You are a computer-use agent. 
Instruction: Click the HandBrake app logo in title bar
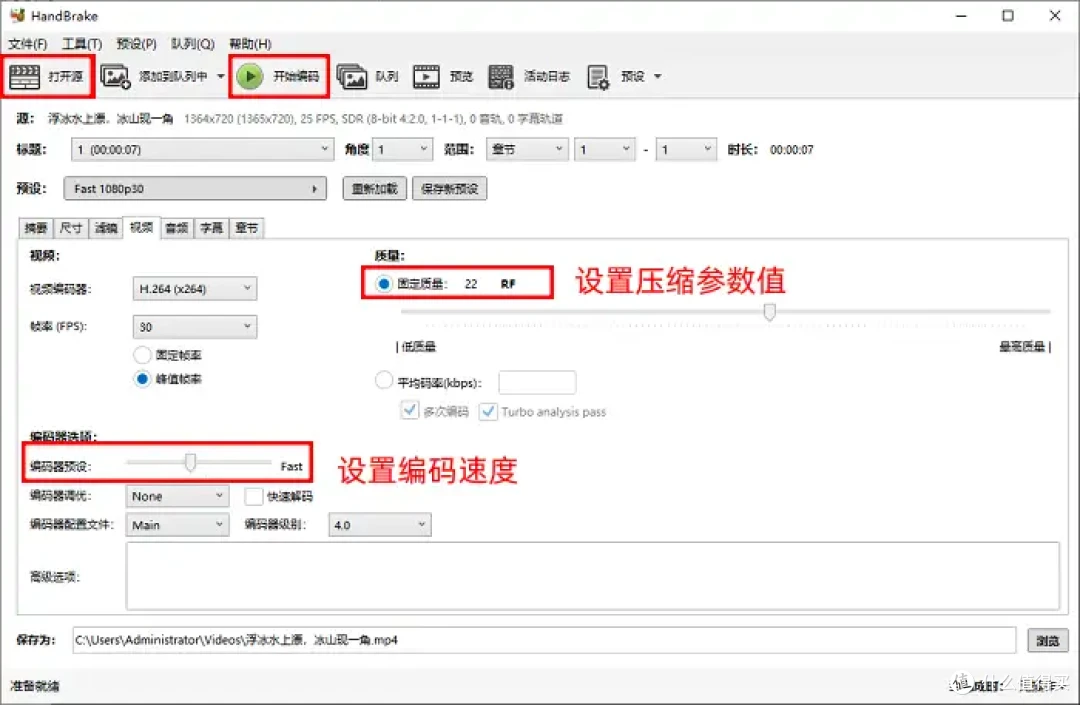click(17, 15)
